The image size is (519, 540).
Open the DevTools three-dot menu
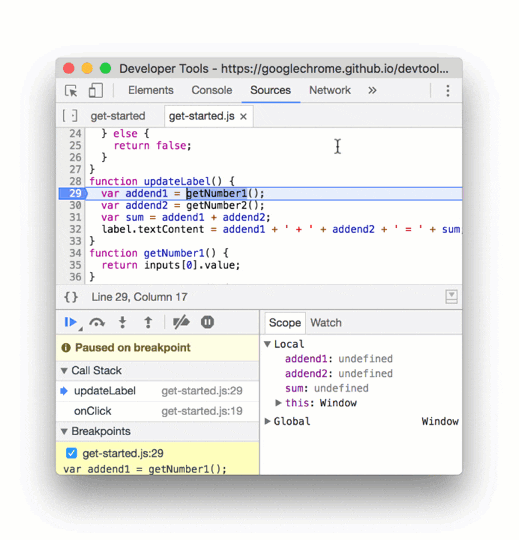447,91
